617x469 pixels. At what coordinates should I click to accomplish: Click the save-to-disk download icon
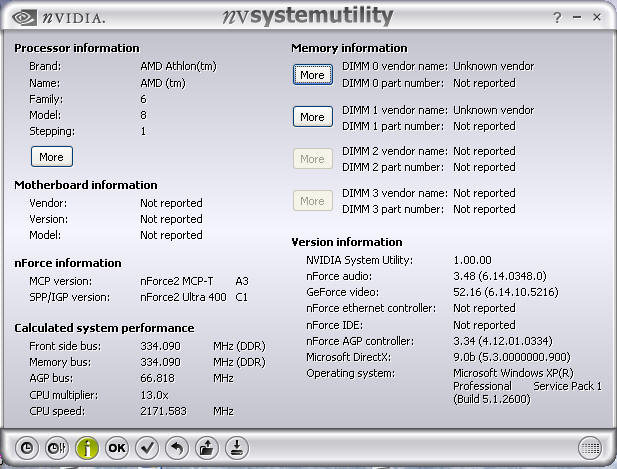coord(237,448)
